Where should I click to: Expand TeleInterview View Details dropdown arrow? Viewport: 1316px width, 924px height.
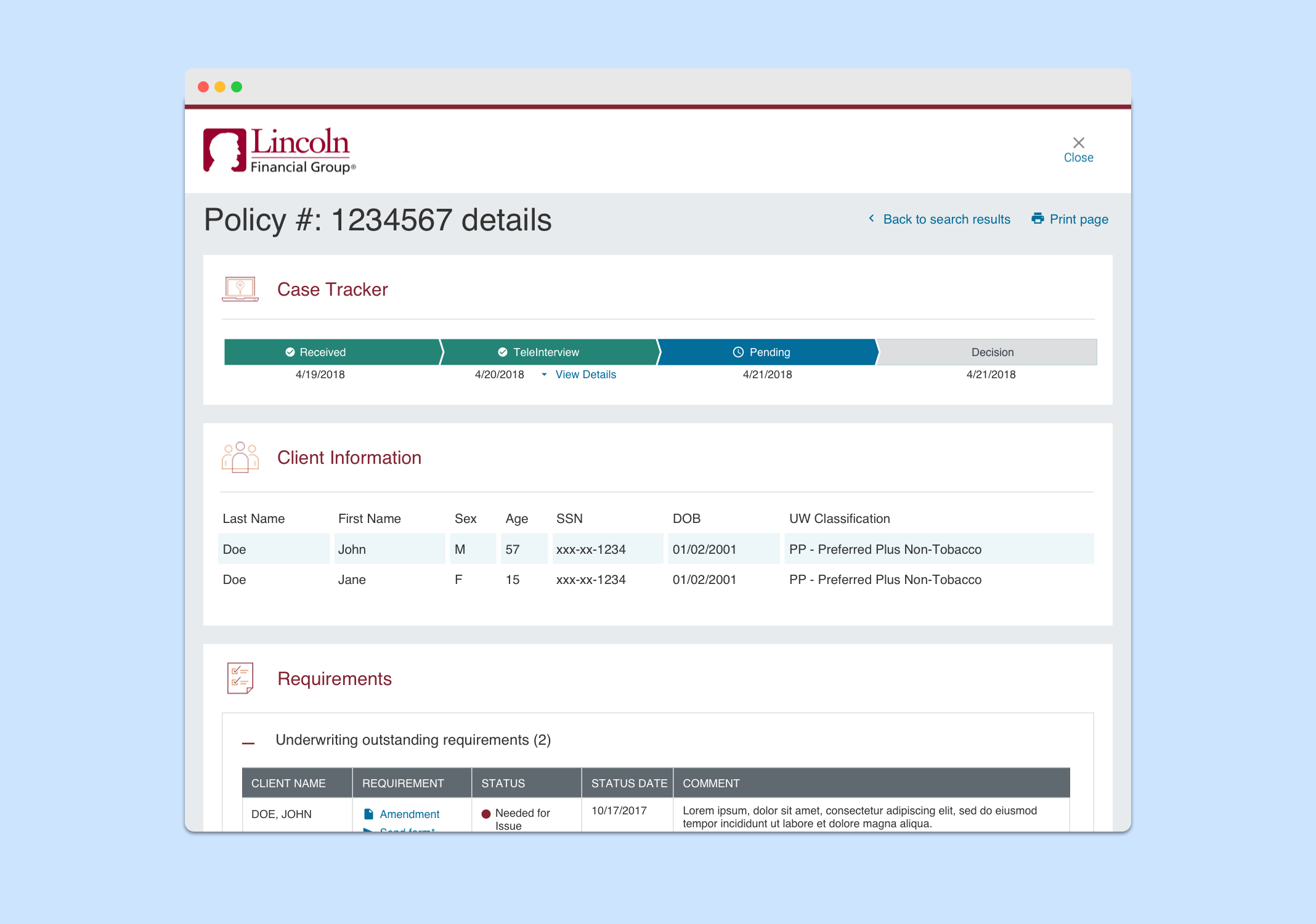point(544,375)
